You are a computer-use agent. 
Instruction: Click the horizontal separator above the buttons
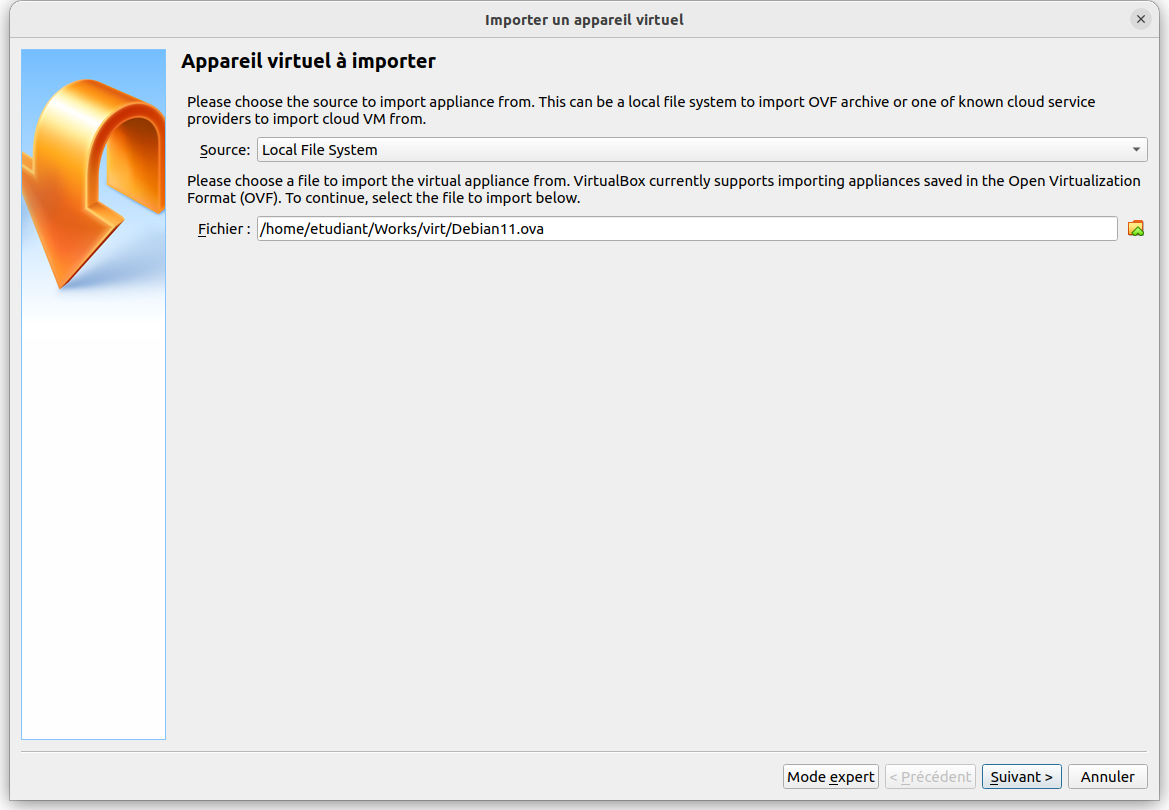pos(584,751)
